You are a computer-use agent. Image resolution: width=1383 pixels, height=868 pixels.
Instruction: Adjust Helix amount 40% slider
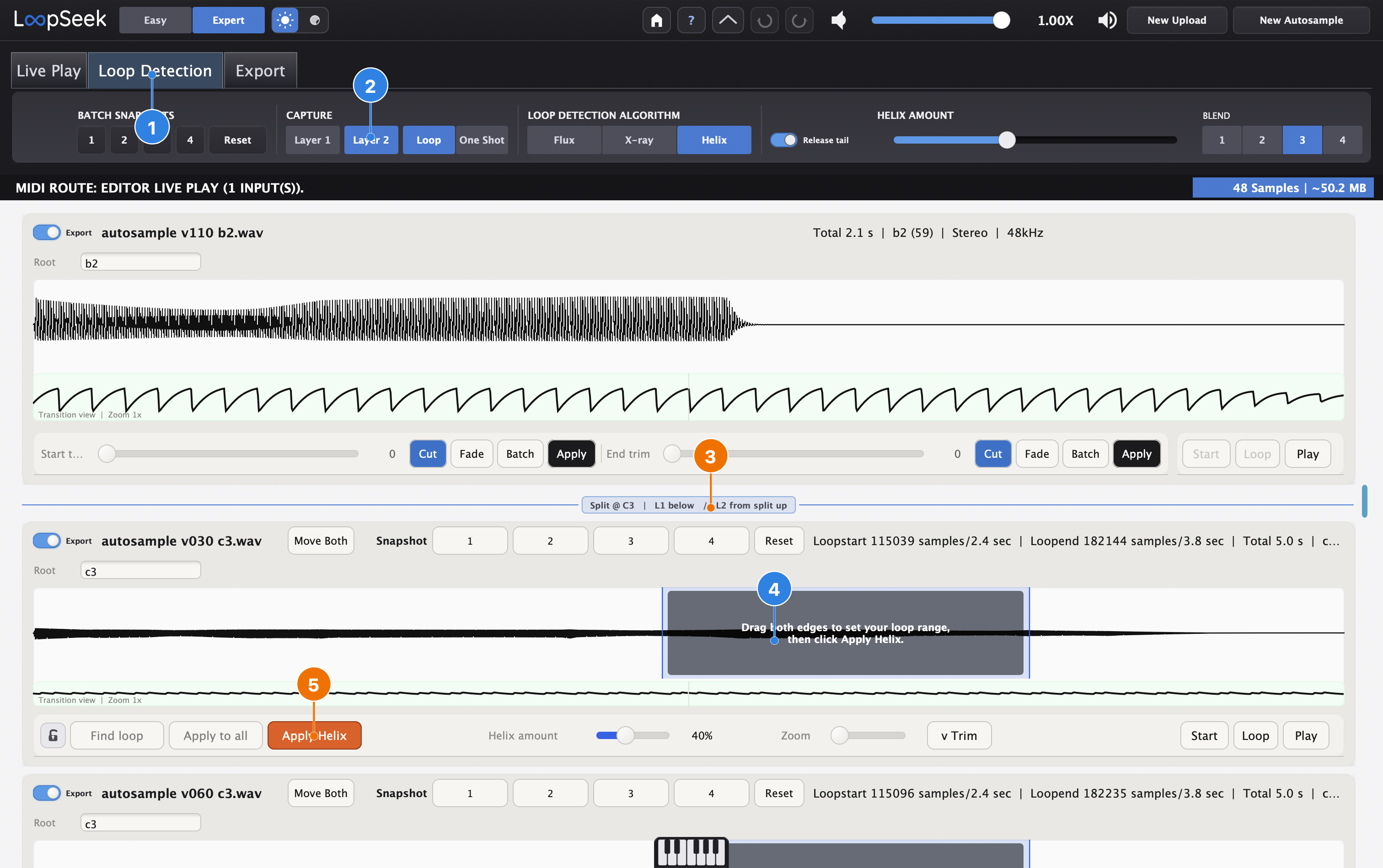tap(633, 735)
